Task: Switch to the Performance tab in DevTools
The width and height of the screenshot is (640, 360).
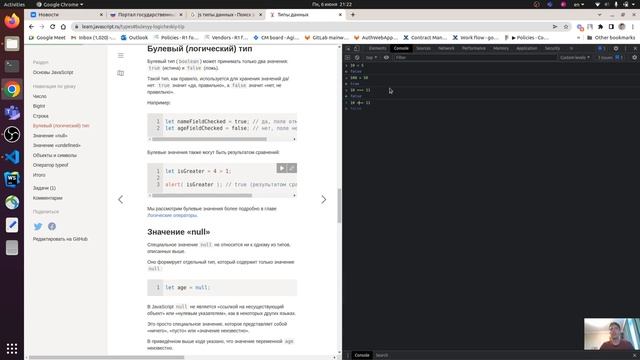Action: pyautogui.click(x=473, y=48)
